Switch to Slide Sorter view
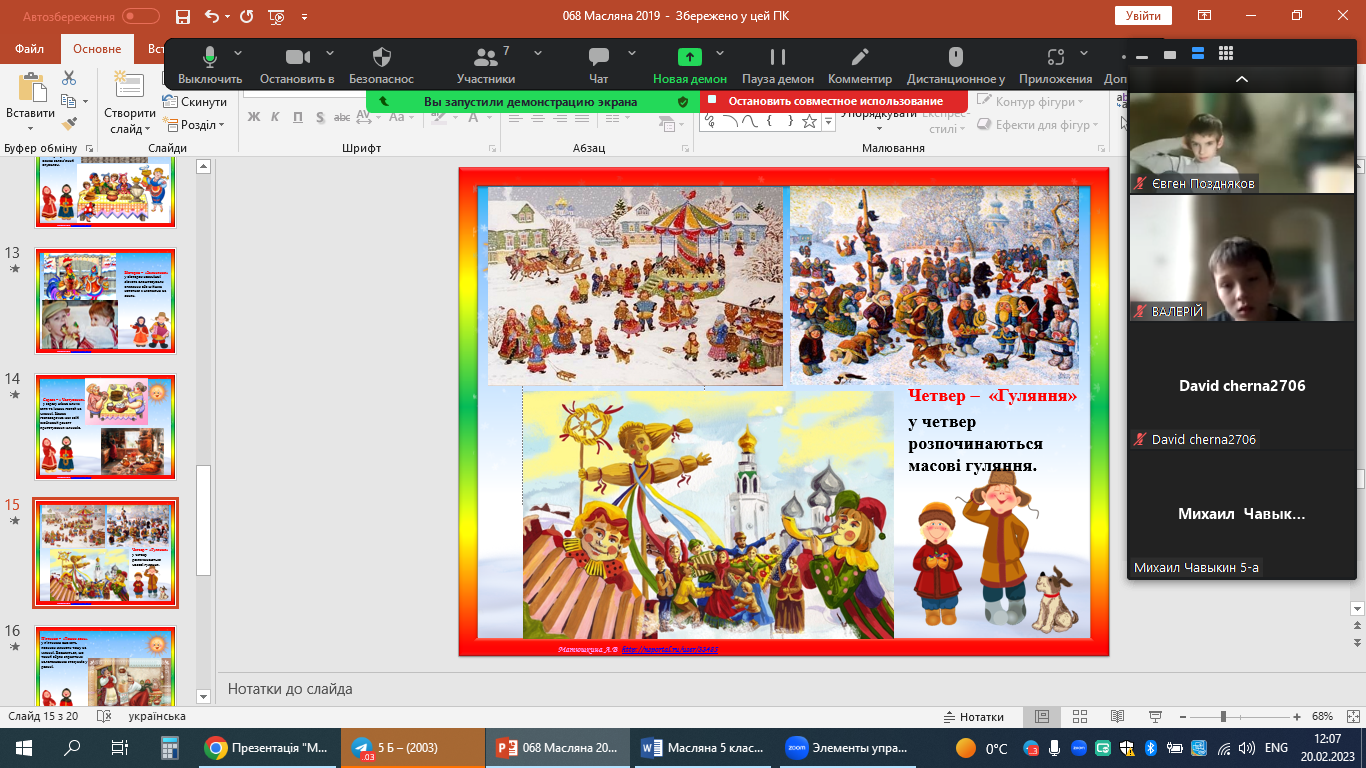The image size is (1366, 768). [1079, 717]
